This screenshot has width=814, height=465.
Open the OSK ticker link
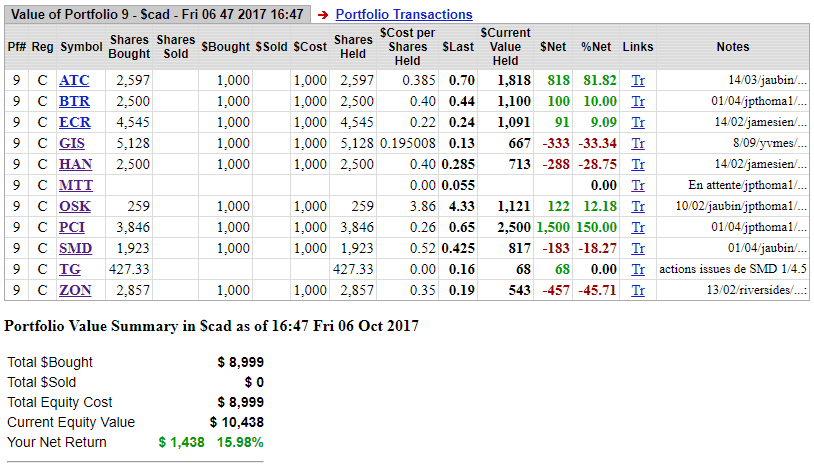[x=75, y=206]
